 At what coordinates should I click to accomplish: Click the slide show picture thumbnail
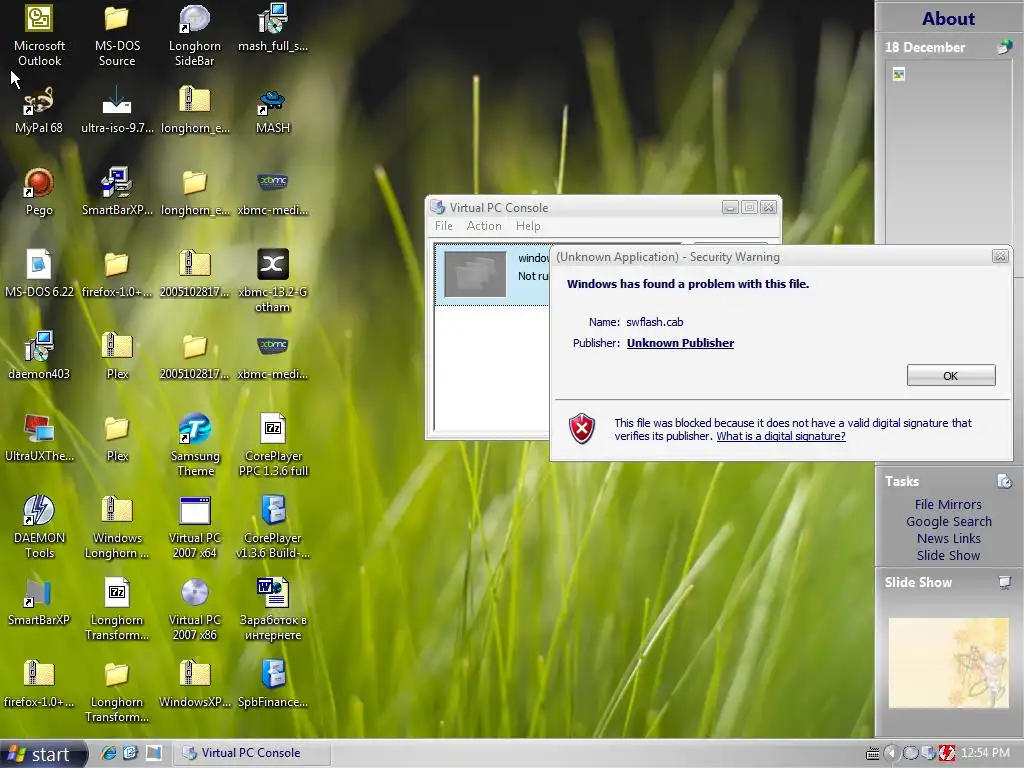pyautogui.click(x=948, y=663)
